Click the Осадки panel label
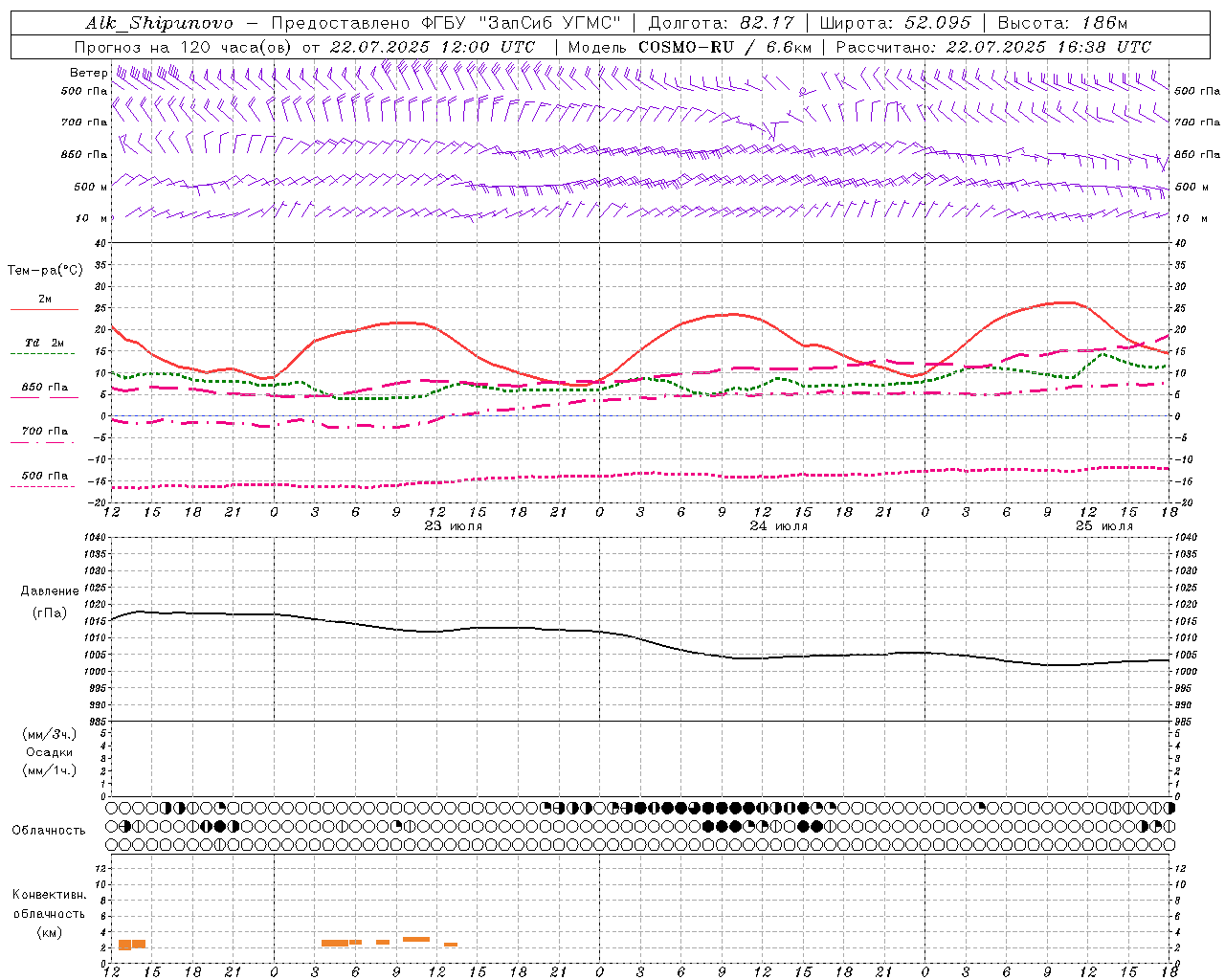Image resolution: width=1225 pixels, height=980 pixels. [x=50, y=752]
